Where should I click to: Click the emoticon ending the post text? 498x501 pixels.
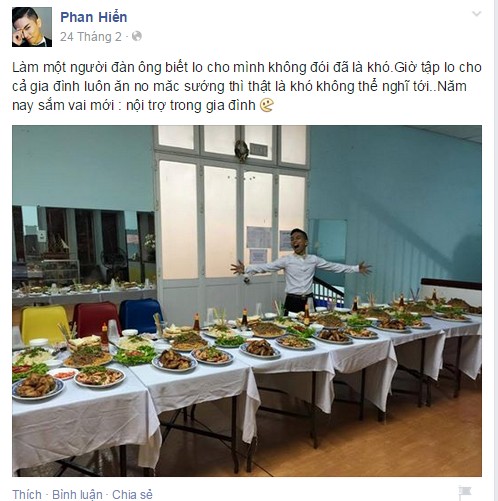(267, 105)
